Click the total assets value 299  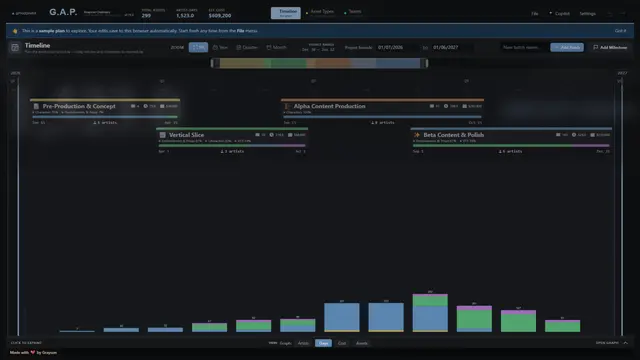pyautogui.click(x=146, y=16)
